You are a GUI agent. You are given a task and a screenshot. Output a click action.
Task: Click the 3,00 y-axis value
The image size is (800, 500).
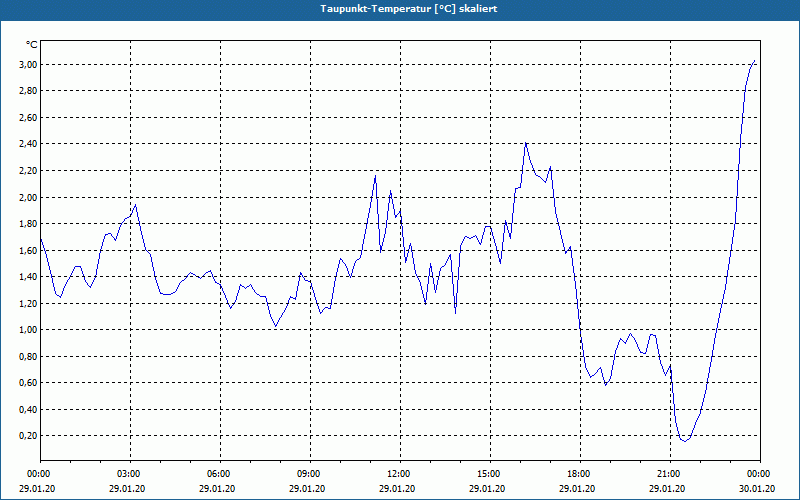click(x=28, y=64)
